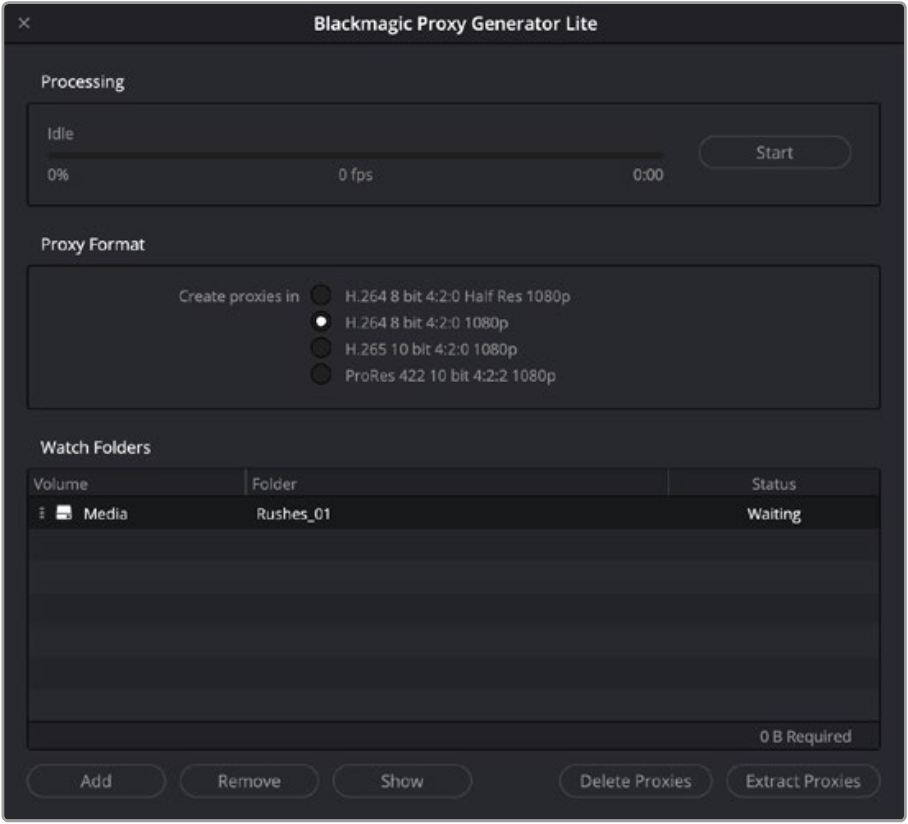
Task: Select the Rushes_01 folder cell
Action: point(294,514)
